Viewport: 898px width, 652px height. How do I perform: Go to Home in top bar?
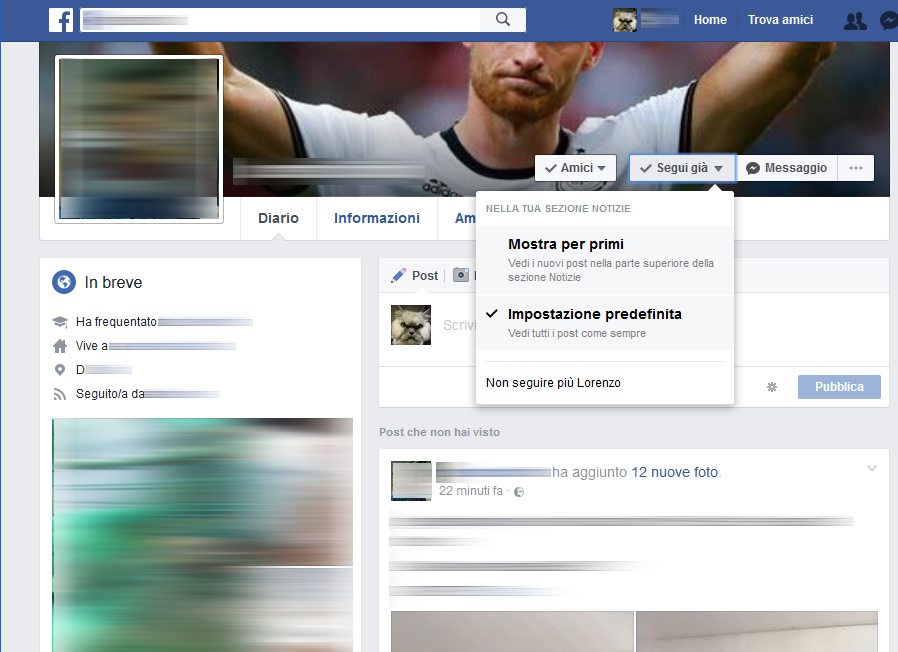pyautogui.click(x=710, y=20)
